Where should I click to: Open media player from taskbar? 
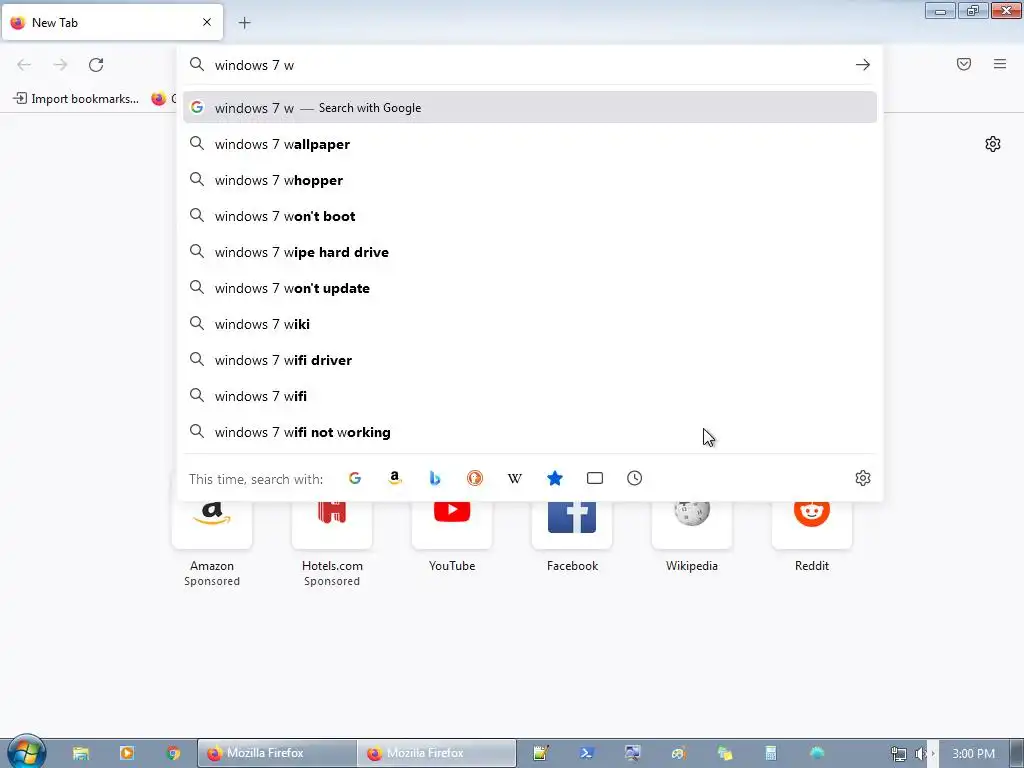[127, 753]
